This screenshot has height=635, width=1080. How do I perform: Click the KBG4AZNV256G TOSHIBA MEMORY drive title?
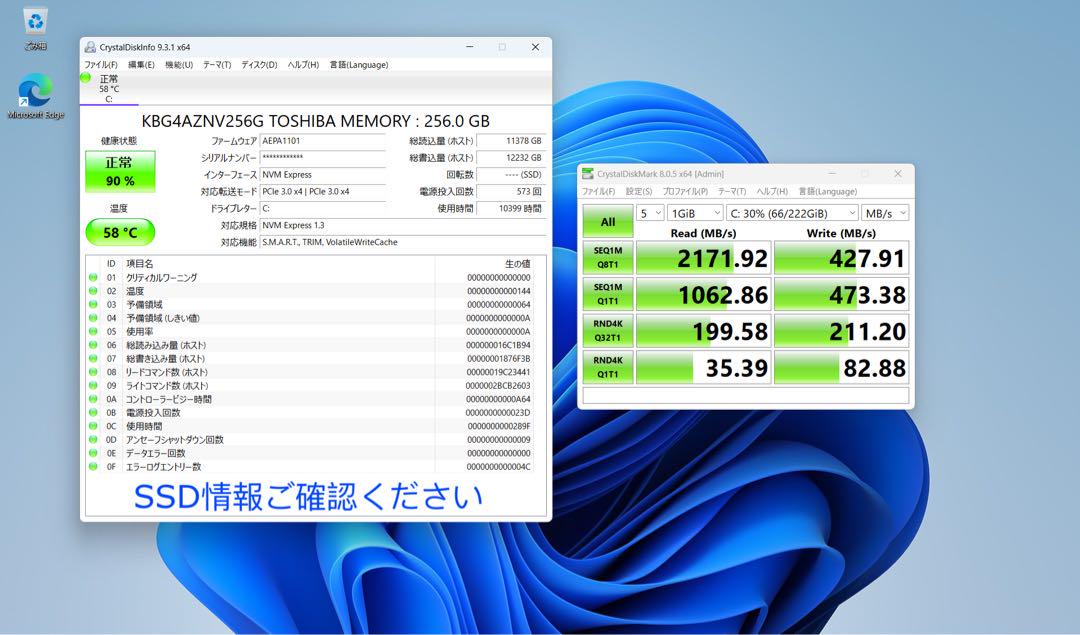coord(315,121)
